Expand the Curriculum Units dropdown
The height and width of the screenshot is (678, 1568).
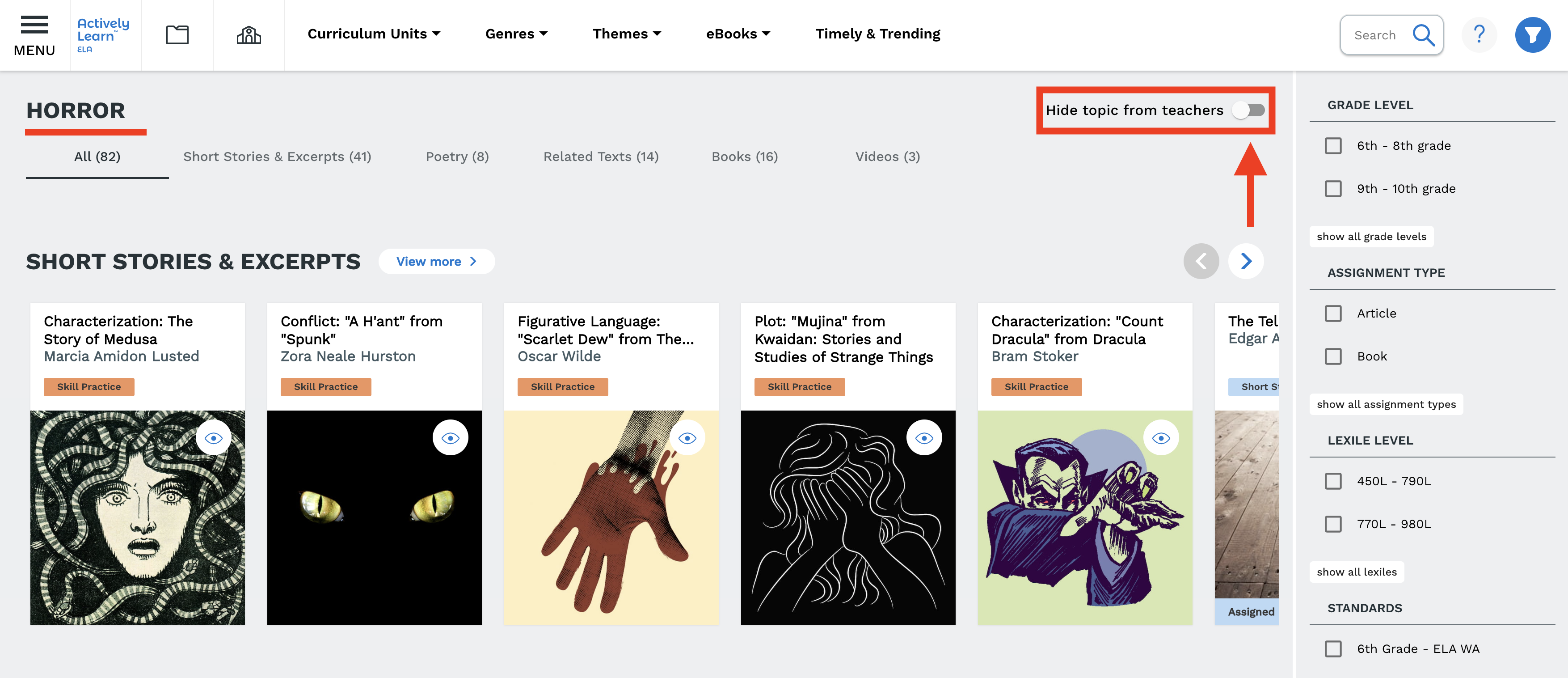pyautogui.click(x=374, y=34)
